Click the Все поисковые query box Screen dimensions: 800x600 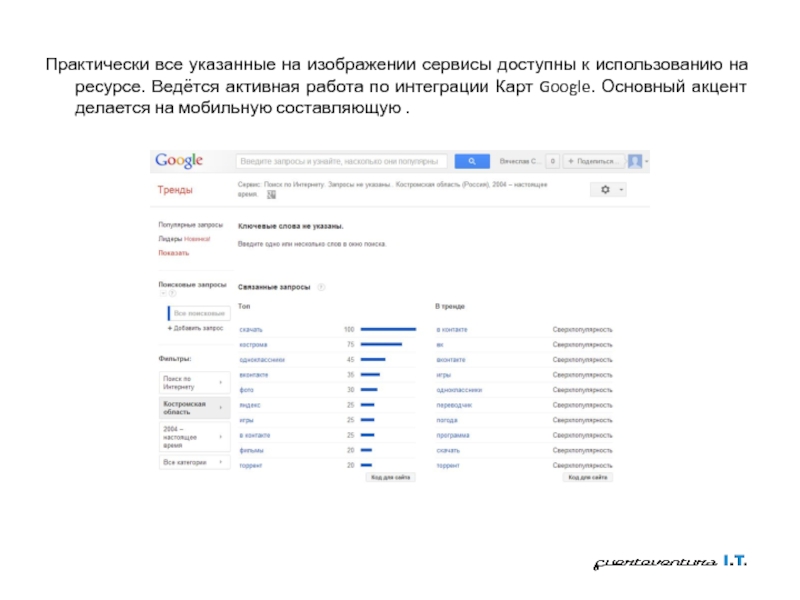(199, 313)
